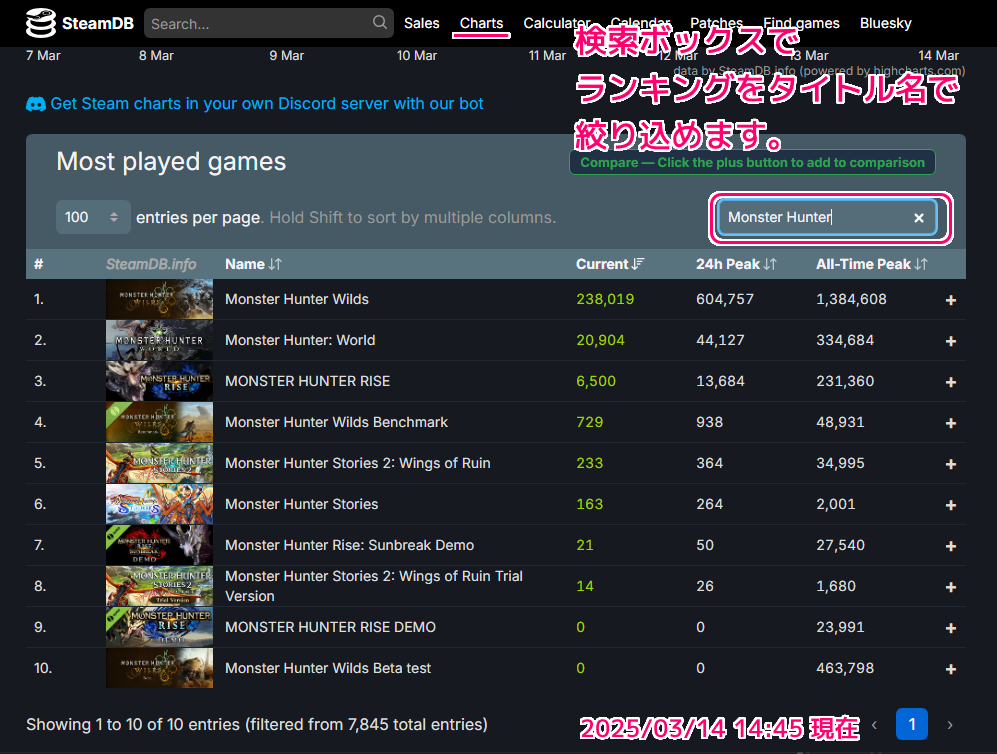Click the Discord bot charts link
This screenshot has width=997, height=754.
tap(266, 104)
